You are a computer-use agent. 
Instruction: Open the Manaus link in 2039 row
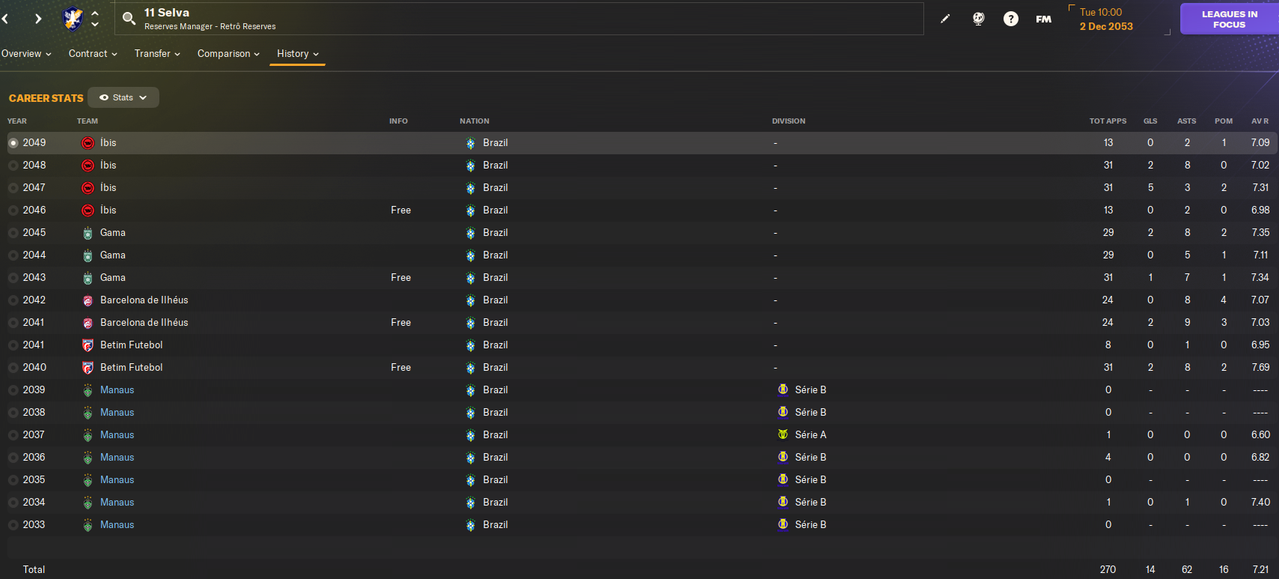tap(117, 390)
